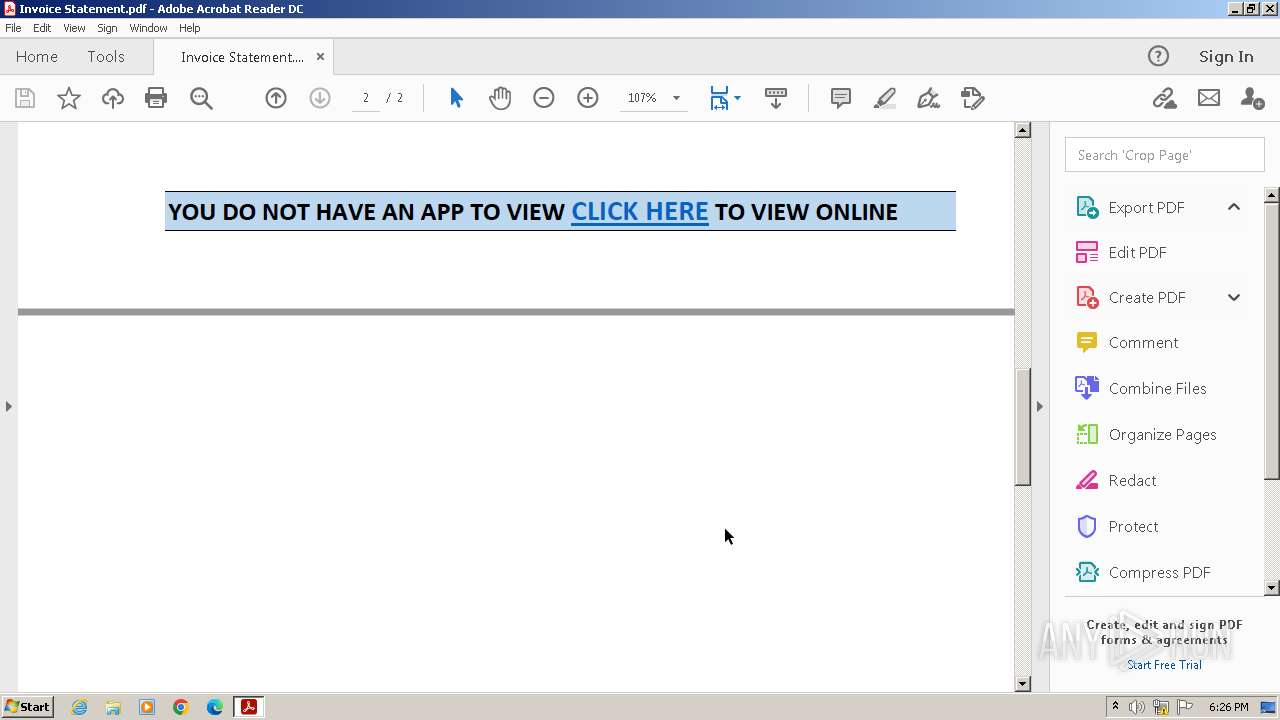The image size is (1280, 720).
Task: Open the Edit menu
Action: [42, 28]
